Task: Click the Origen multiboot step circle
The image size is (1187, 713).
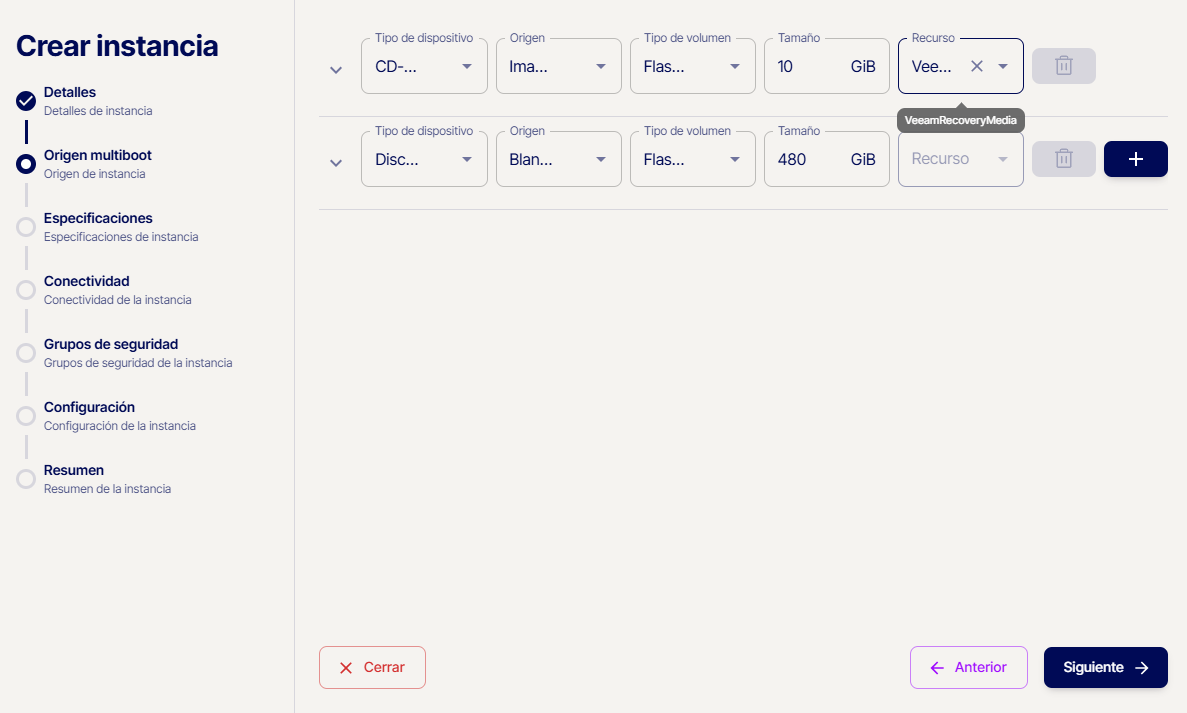Action: 26,164
